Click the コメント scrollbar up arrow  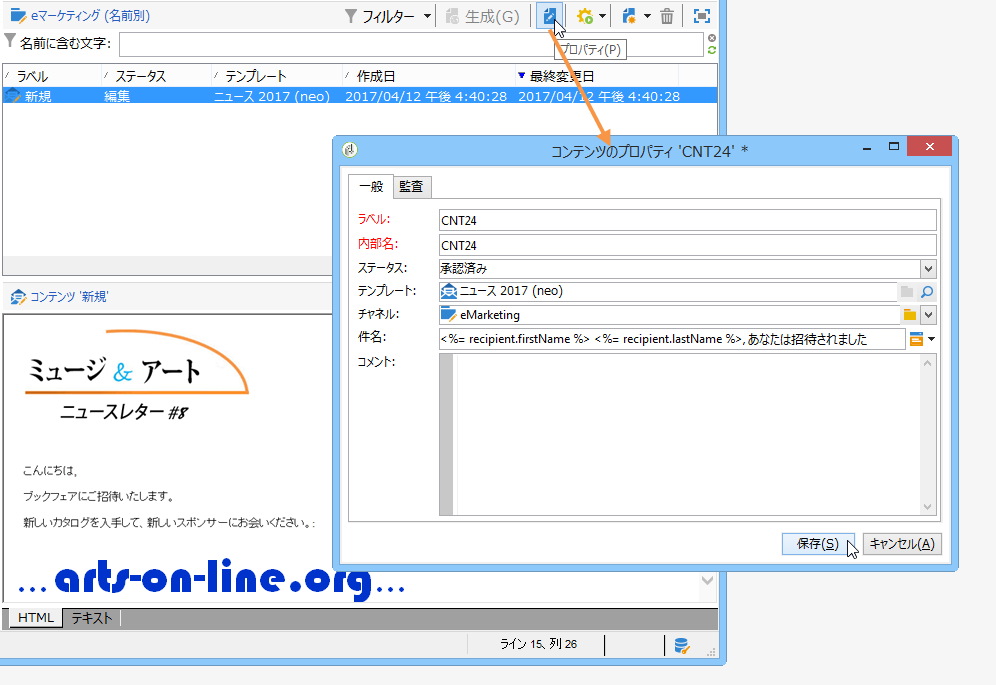[x=927, y=363]
